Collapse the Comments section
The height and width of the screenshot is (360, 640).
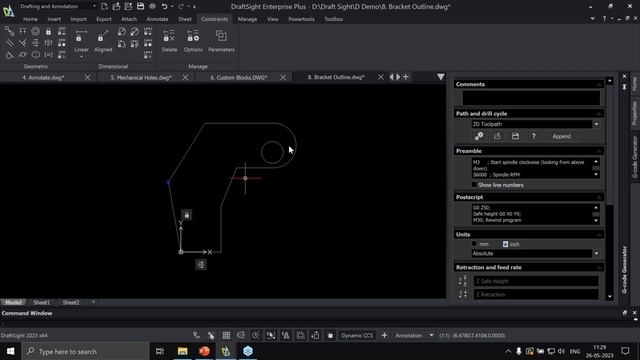tap(599, 84)
